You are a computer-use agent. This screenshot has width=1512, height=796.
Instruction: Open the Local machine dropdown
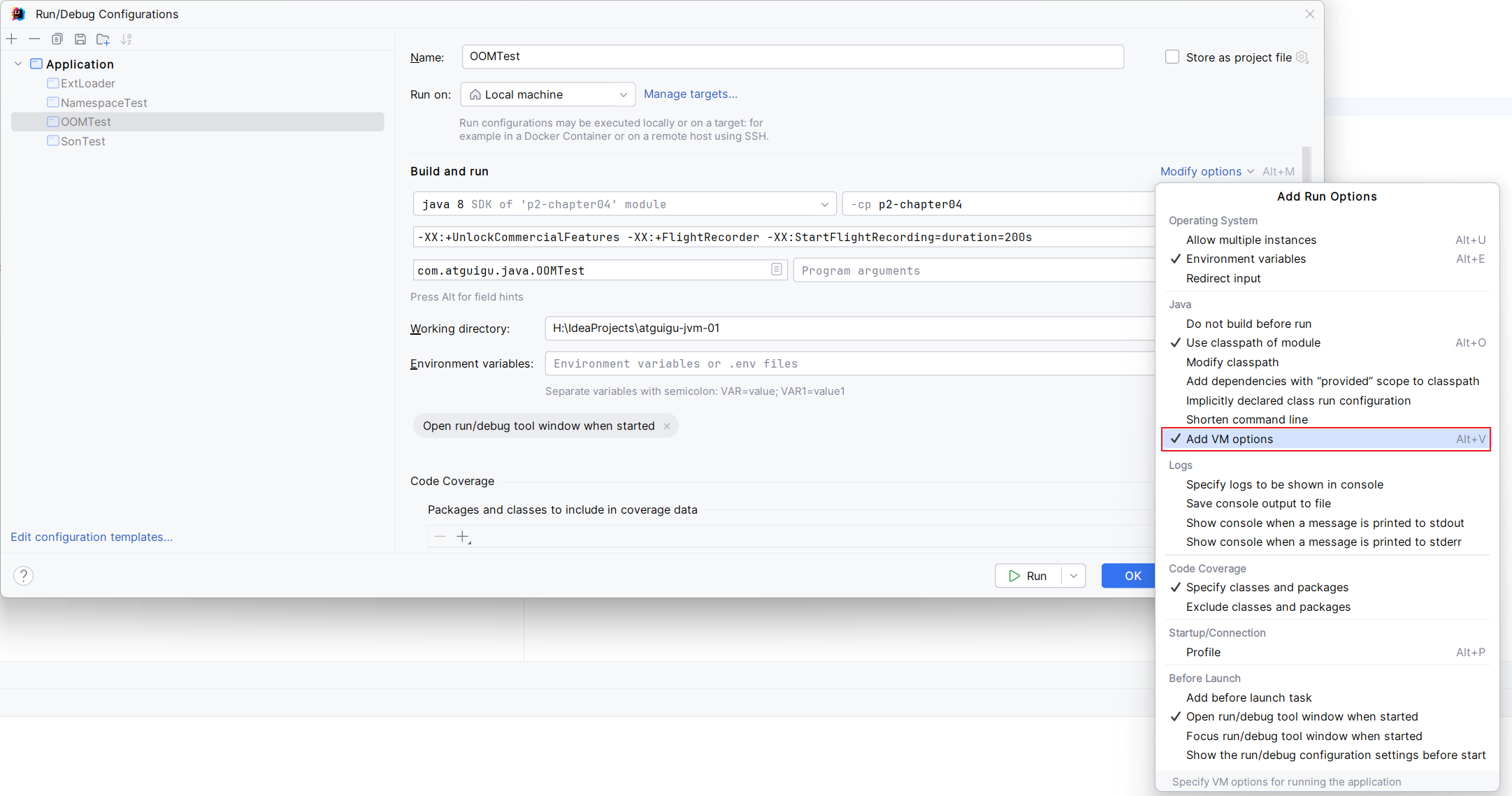click(547, 94)
